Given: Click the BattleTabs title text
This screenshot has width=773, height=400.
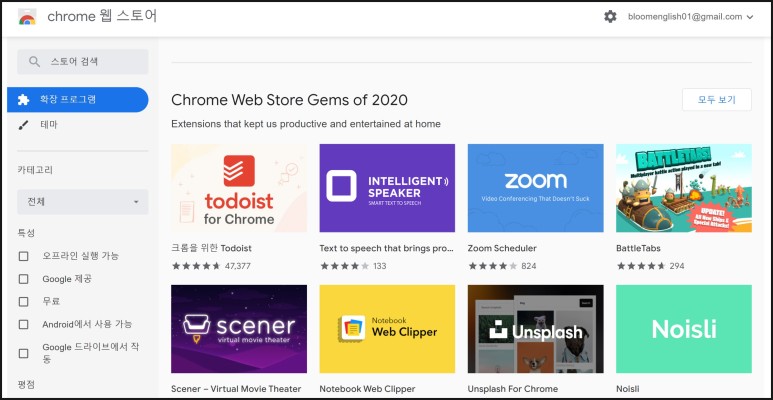Looking at the screenshot, I should 638,248.
